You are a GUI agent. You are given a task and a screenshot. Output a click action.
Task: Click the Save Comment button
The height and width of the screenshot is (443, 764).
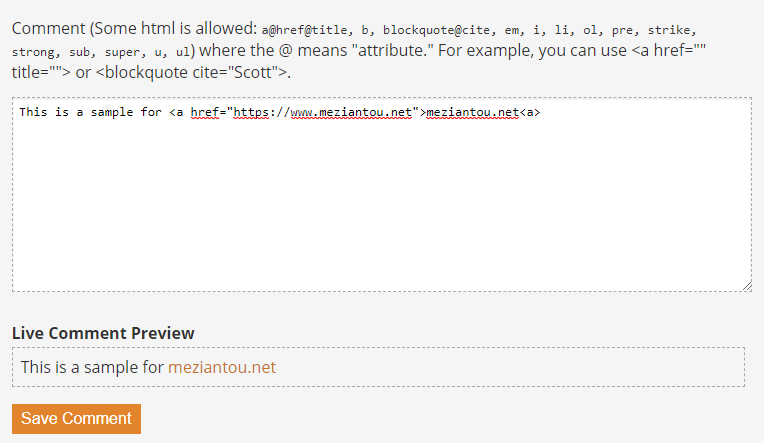[x=76, y=419]
